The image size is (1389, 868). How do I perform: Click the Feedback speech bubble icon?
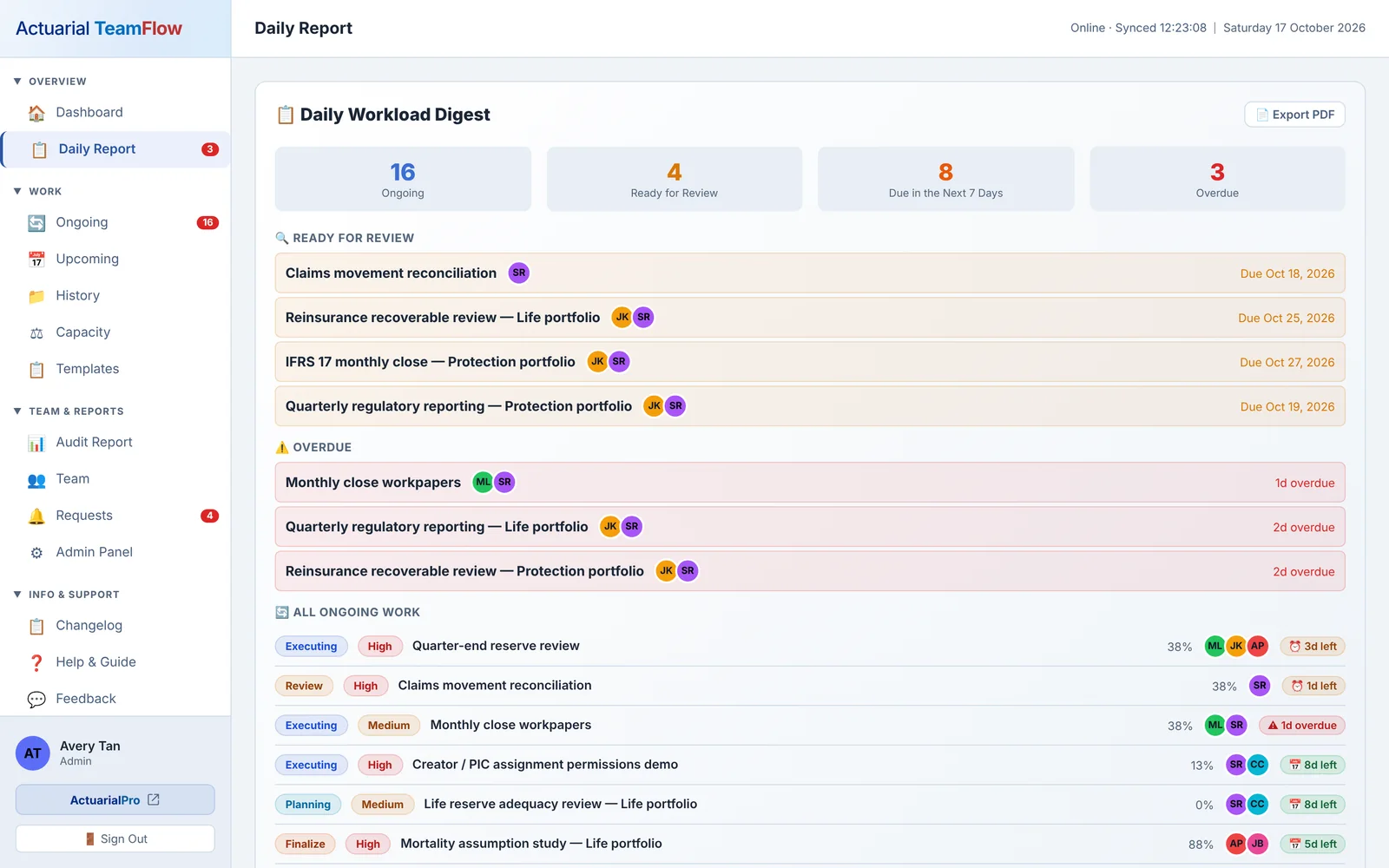coord(36,699)
